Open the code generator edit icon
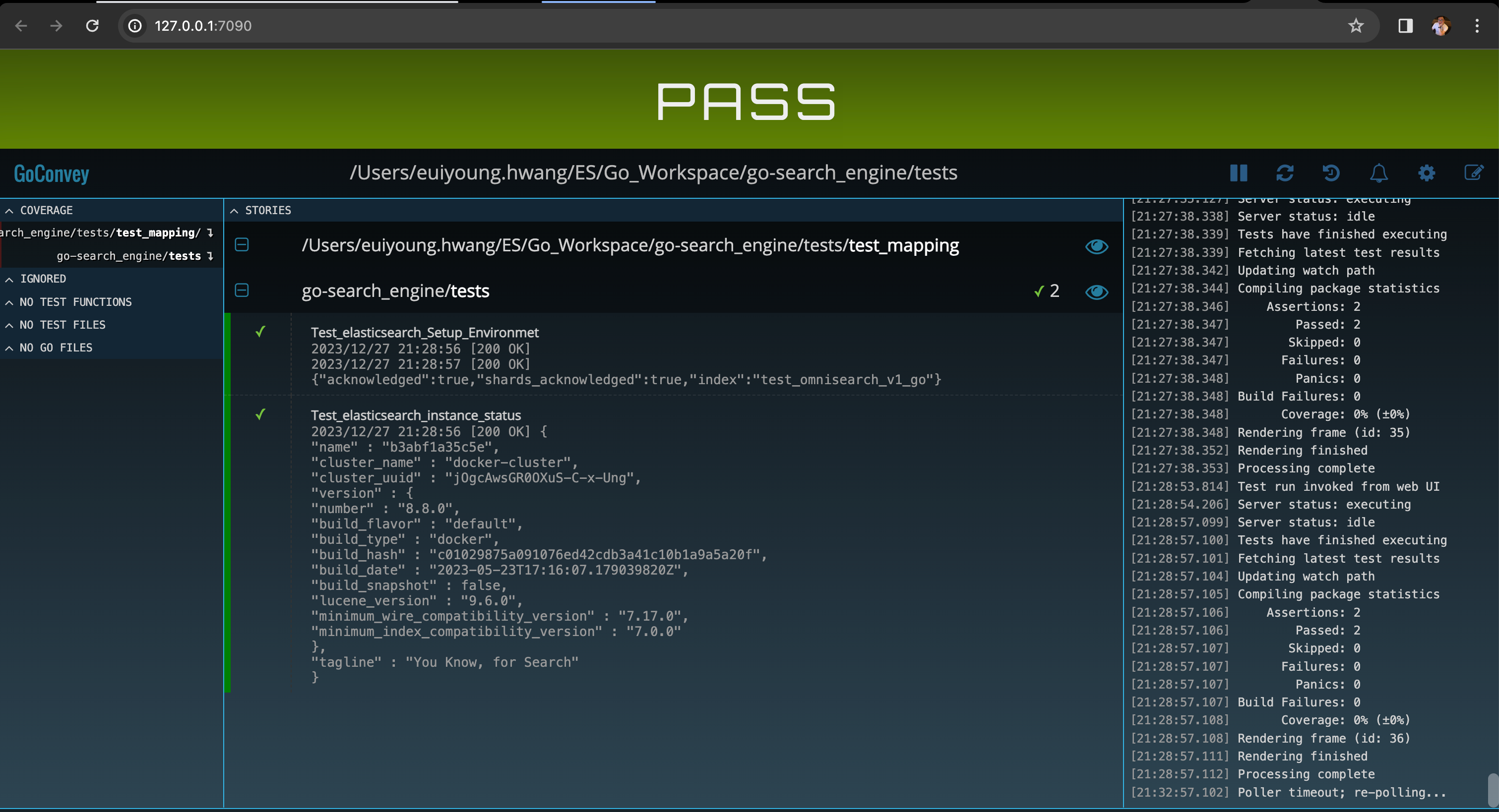1499x812 pixels. (x=1473, y=173)
